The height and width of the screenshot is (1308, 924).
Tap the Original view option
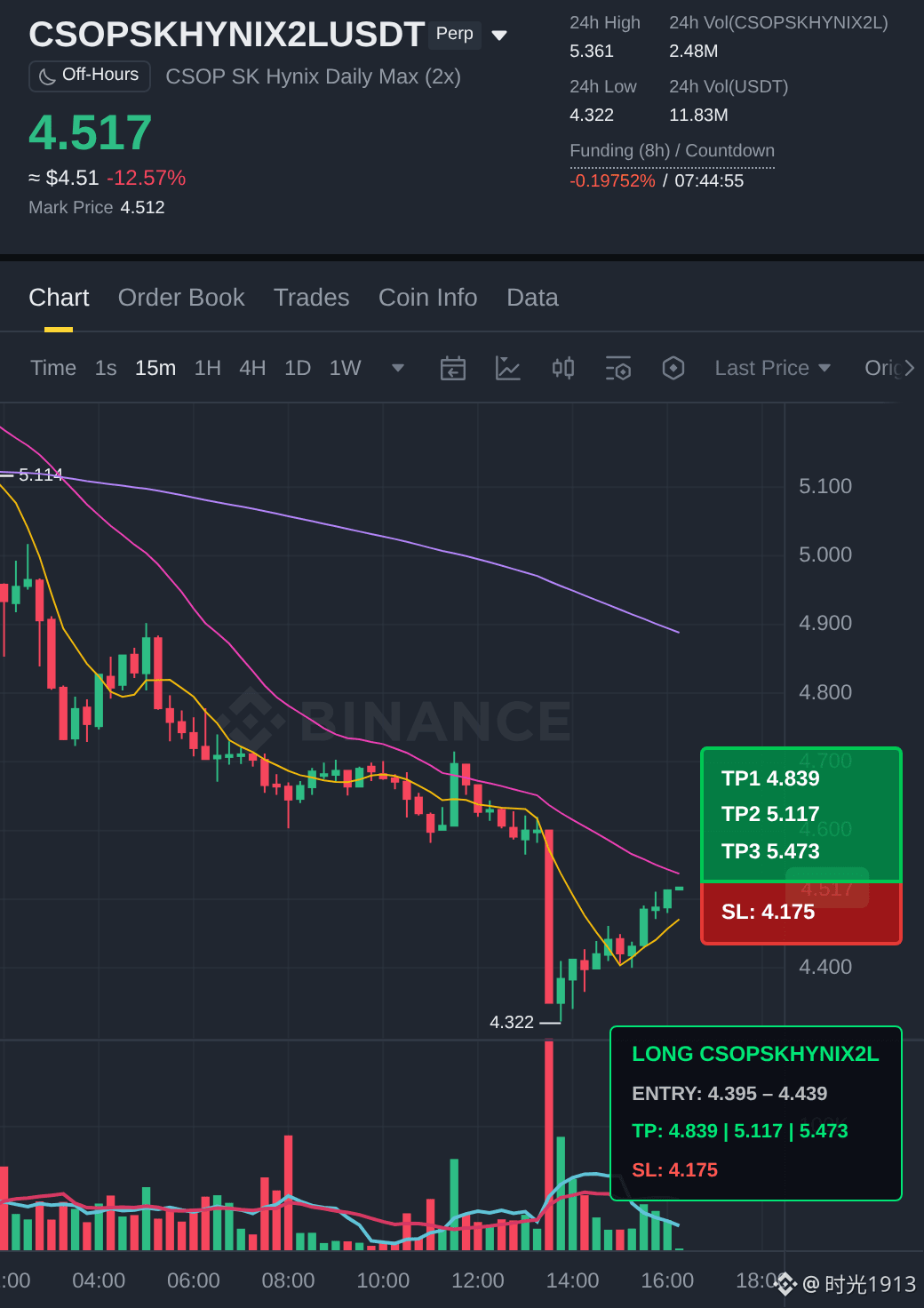click(x=882, y=368)
